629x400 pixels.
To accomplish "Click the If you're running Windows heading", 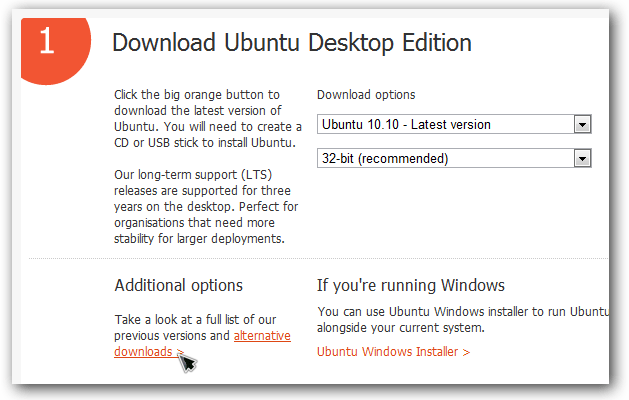I will click(x=411, y=286).
